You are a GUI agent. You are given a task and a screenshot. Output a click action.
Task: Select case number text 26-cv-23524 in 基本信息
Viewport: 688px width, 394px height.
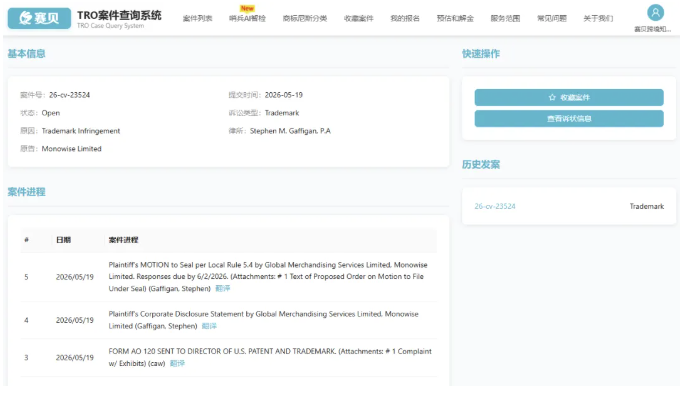[69, 95]
